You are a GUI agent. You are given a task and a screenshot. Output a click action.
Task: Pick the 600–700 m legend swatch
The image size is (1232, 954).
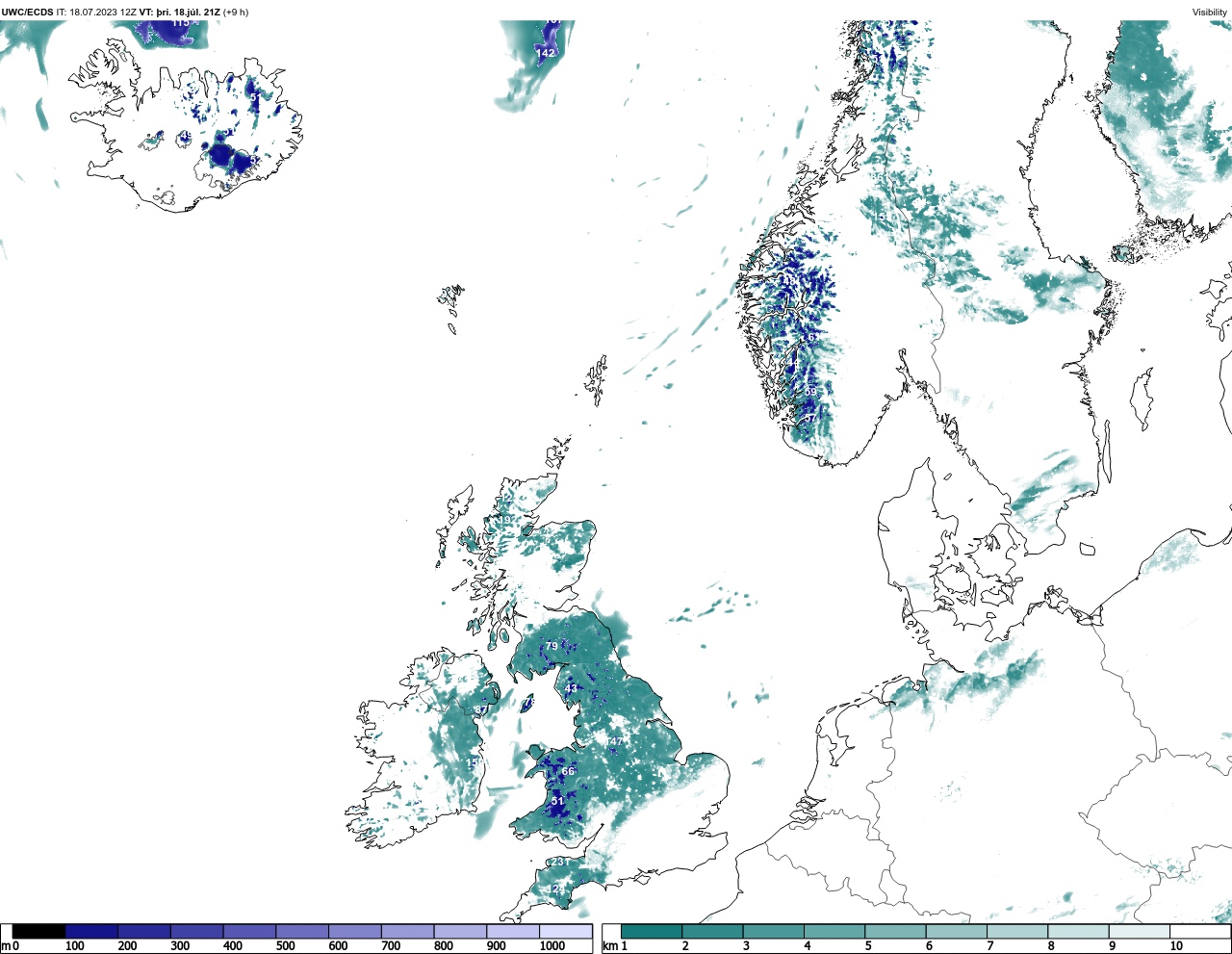(x=355, y=931)
